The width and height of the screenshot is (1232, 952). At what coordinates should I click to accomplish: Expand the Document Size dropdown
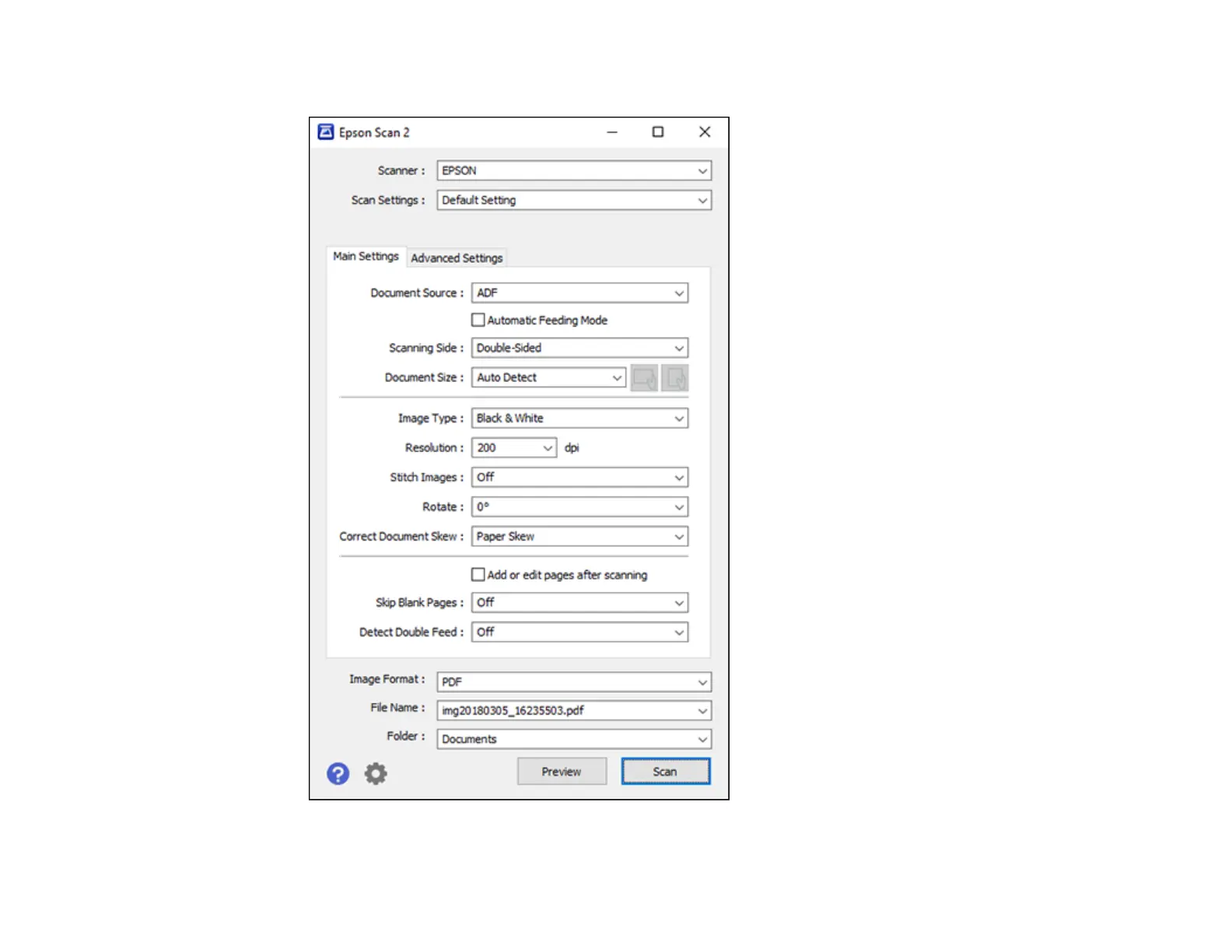coord(548,377)
